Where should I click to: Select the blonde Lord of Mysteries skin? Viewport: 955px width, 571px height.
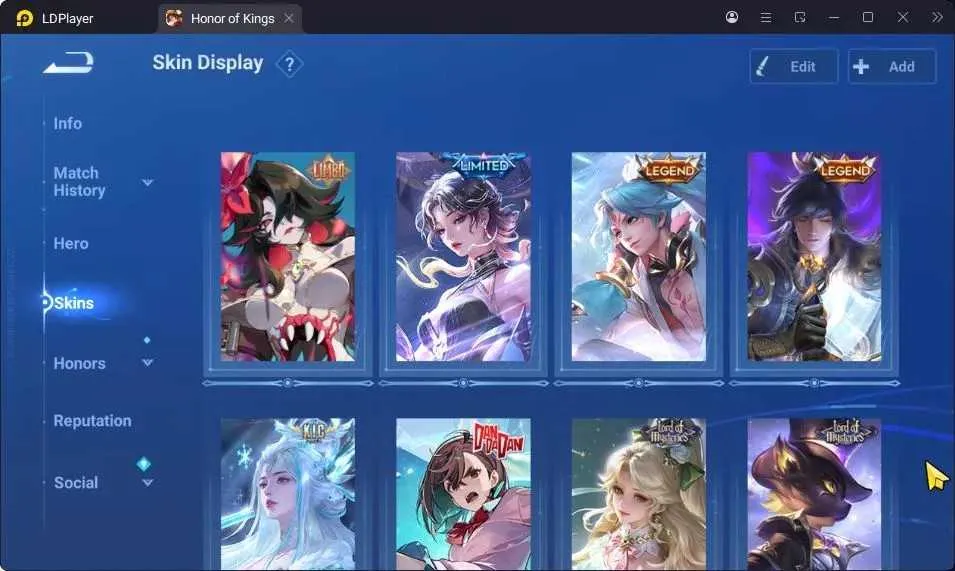[638, 494]
